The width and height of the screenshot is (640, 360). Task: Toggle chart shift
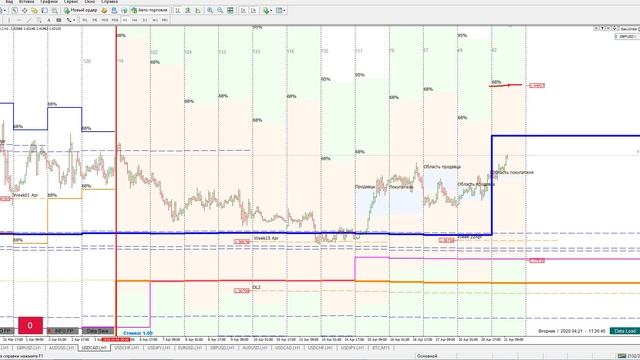[253, 11]
